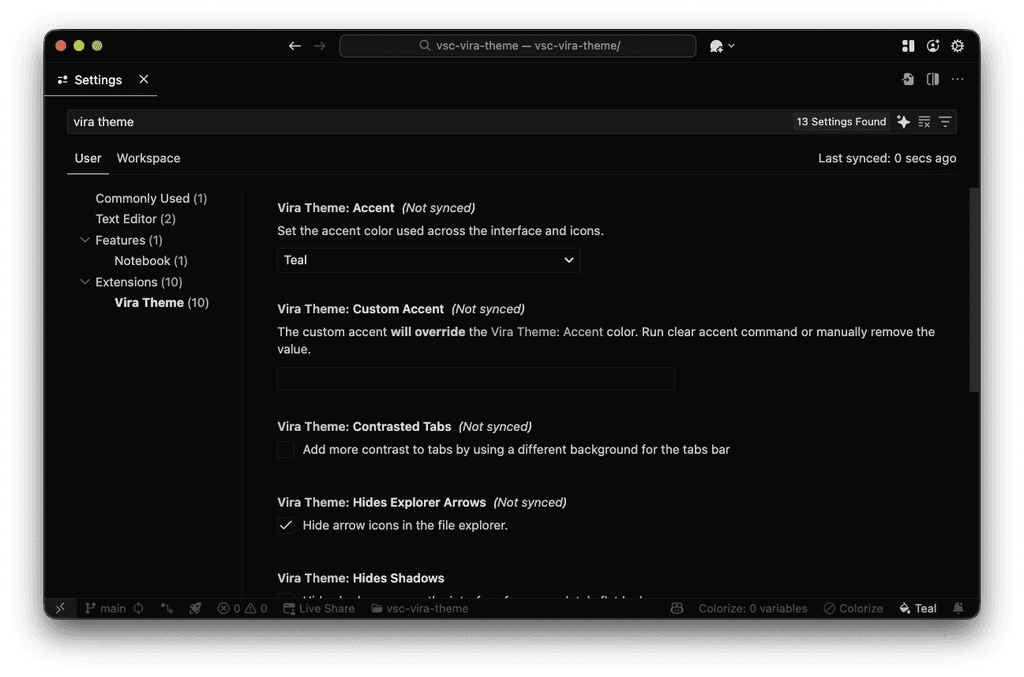Screen dimensions: 1024x677
Task: Open the More Actions ellipsis menu
Action: point(957,79)
